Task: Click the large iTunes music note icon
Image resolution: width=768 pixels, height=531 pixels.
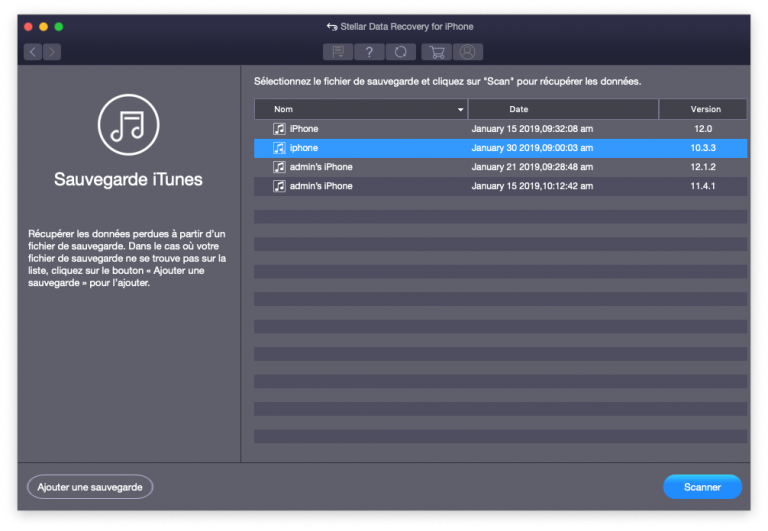Action: pos(128,125)
